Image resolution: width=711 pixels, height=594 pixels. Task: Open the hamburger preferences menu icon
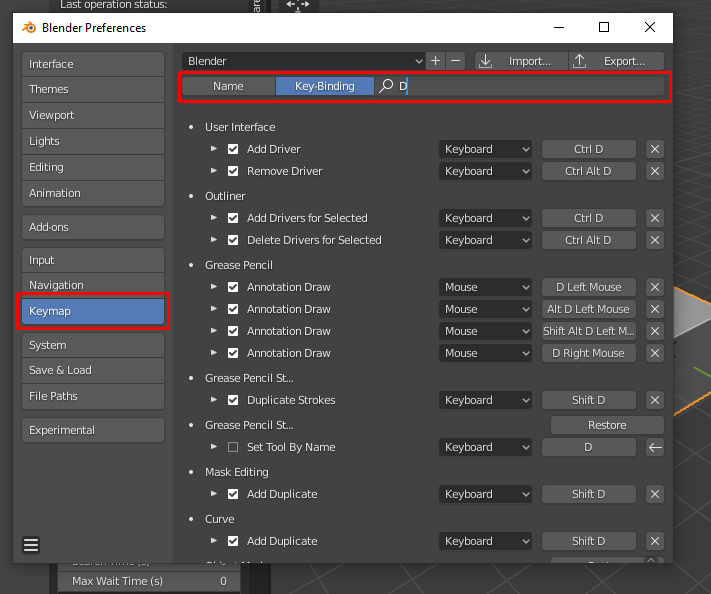point(31,545)
